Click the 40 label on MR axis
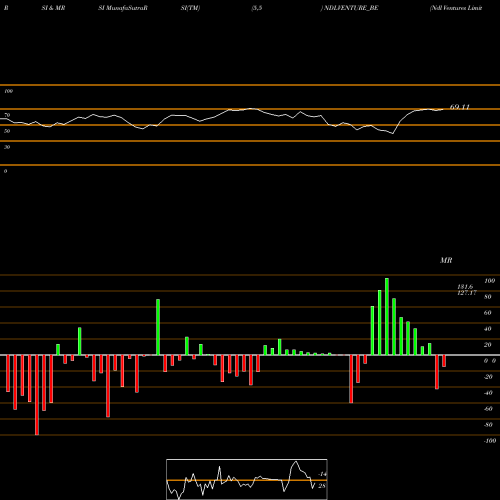500x500 pixels. point(488,329)
